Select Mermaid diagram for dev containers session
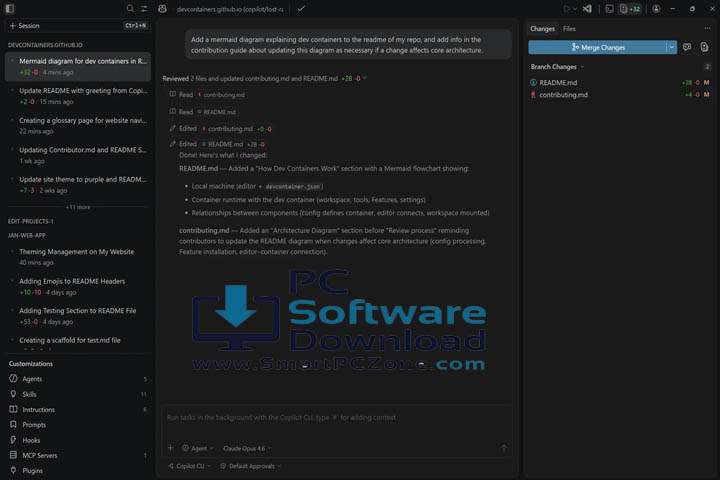Image resolution: width=720 pixels, height=480 pixels. pos(78,67)
